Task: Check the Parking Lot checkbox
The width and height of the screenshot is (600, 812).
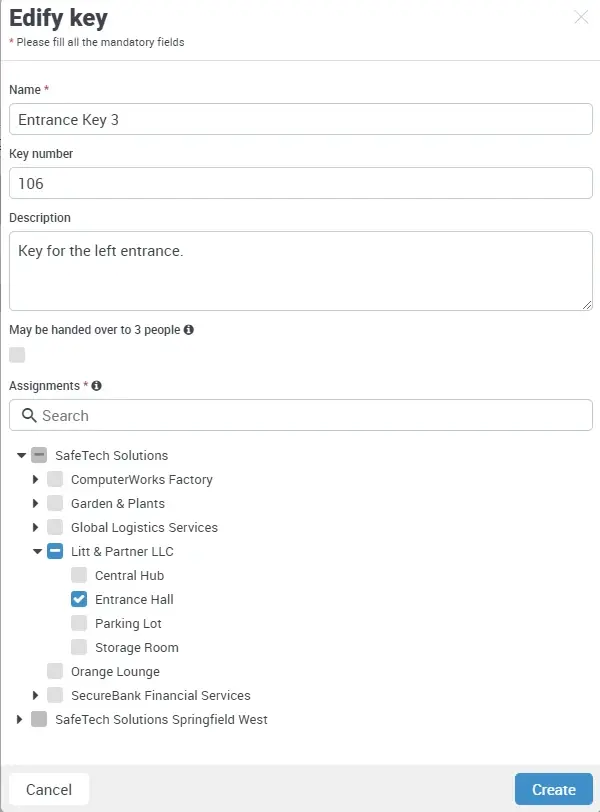Action: point(78,623)
